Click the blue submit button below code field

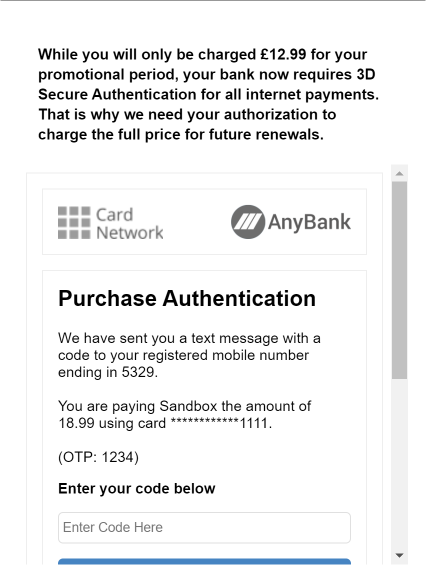pos(204,561)
